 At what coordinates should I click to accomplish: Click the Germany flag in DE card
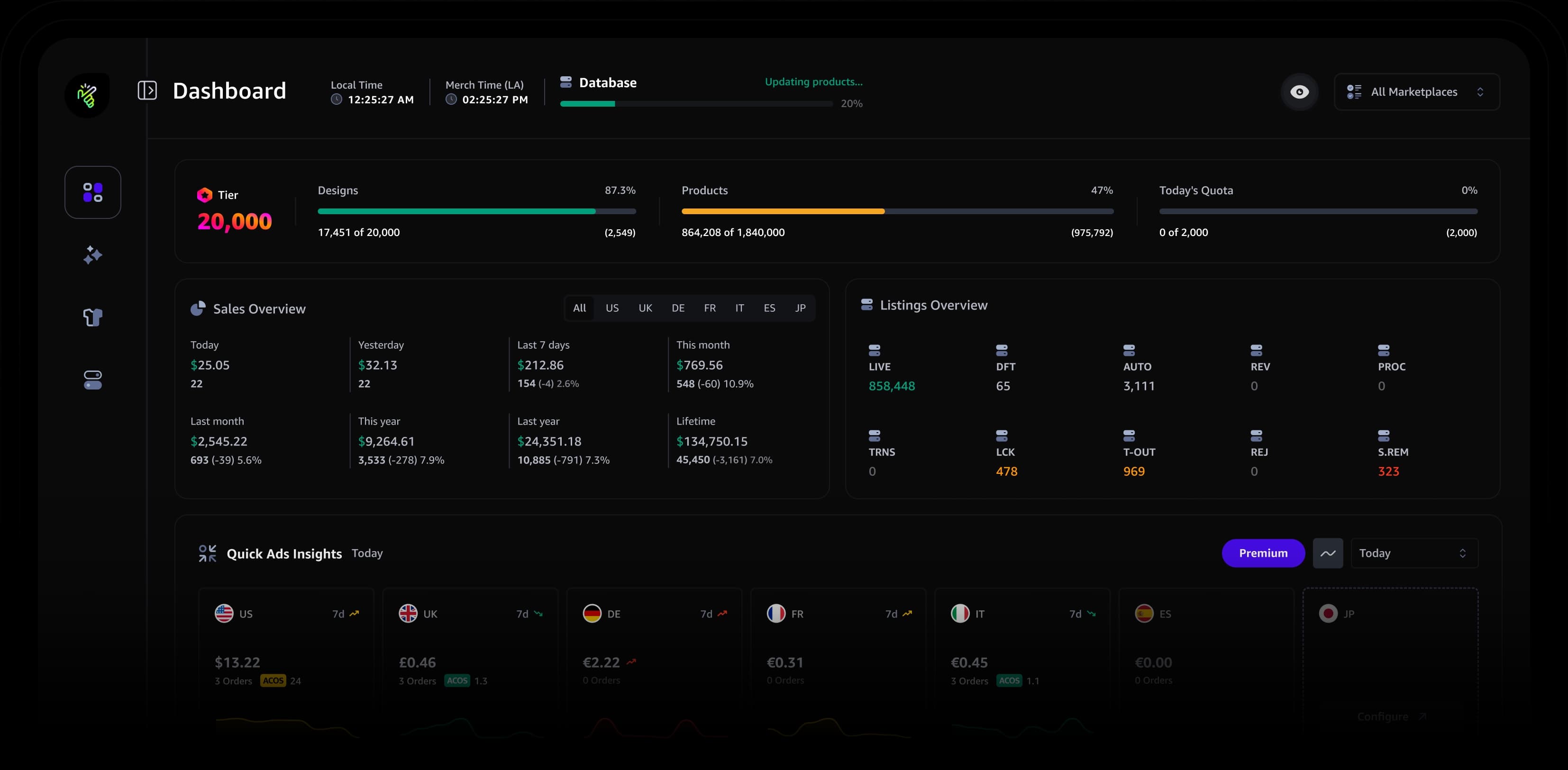tap(592, 614)
